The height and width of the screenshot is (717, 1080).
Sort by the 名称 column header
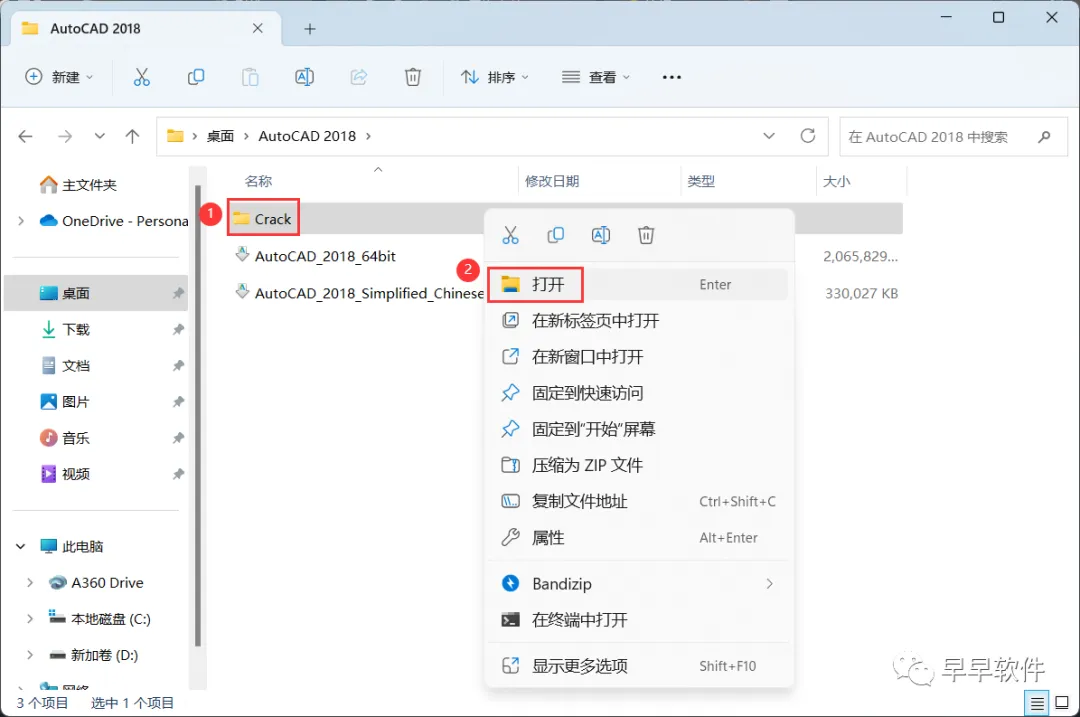coord(259,181)
